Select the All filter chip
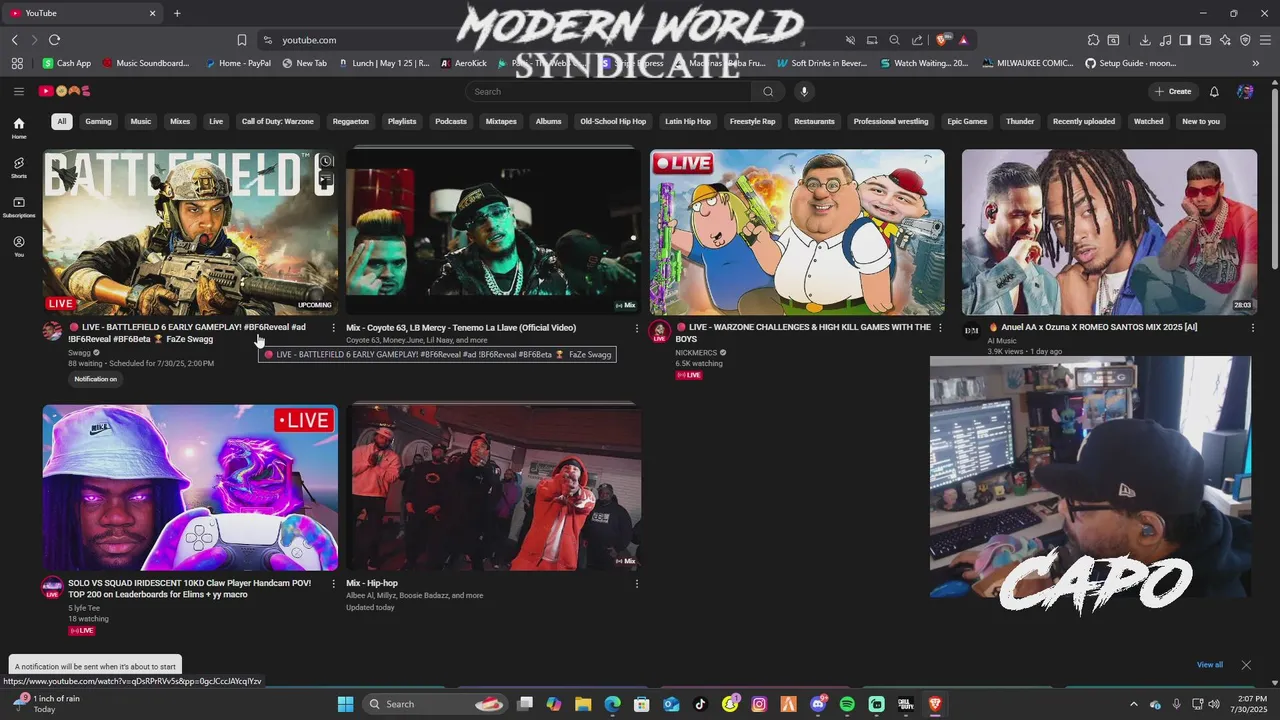 [61, 121]
